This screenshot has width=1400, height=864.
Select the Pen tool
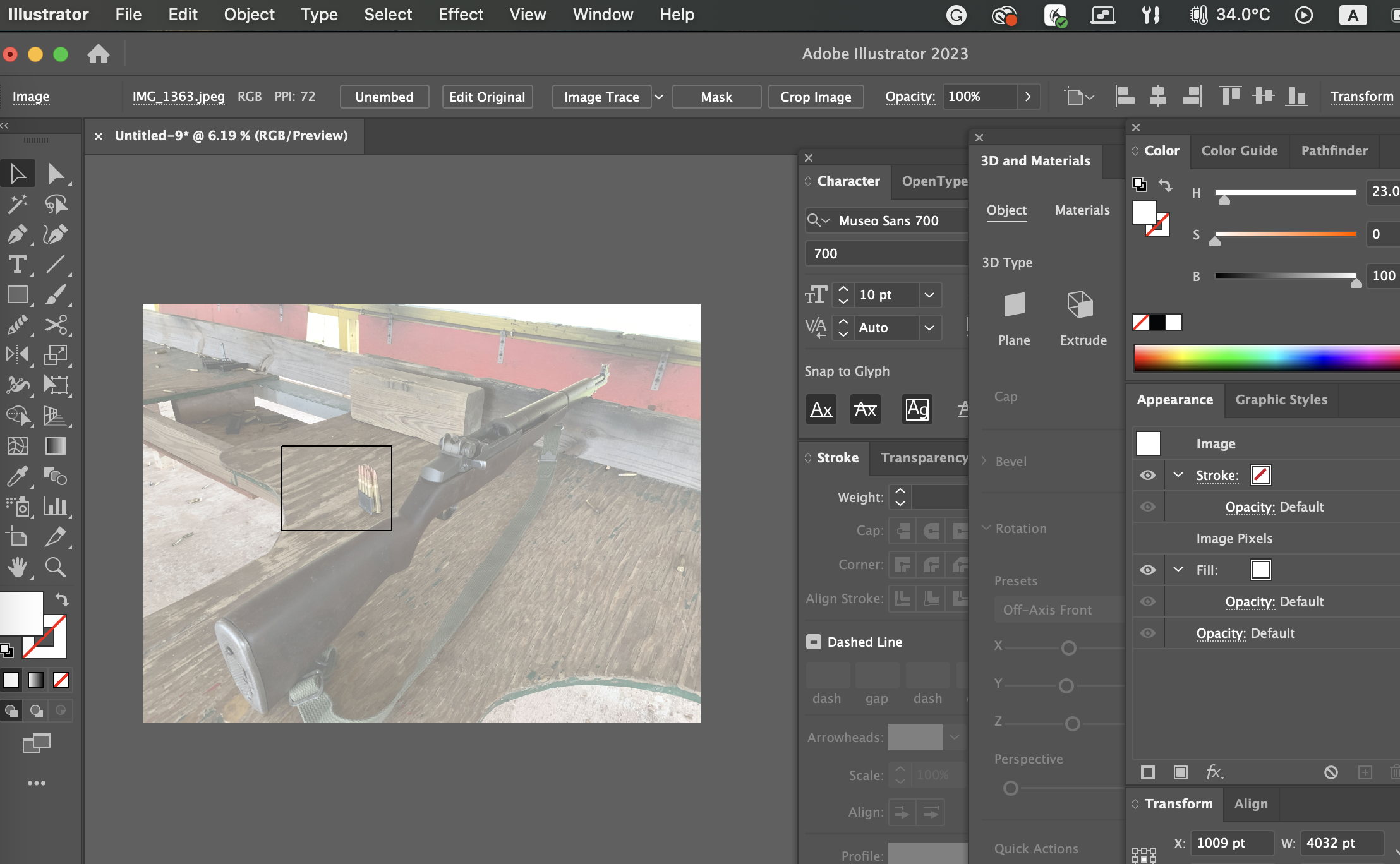point(17,234)
